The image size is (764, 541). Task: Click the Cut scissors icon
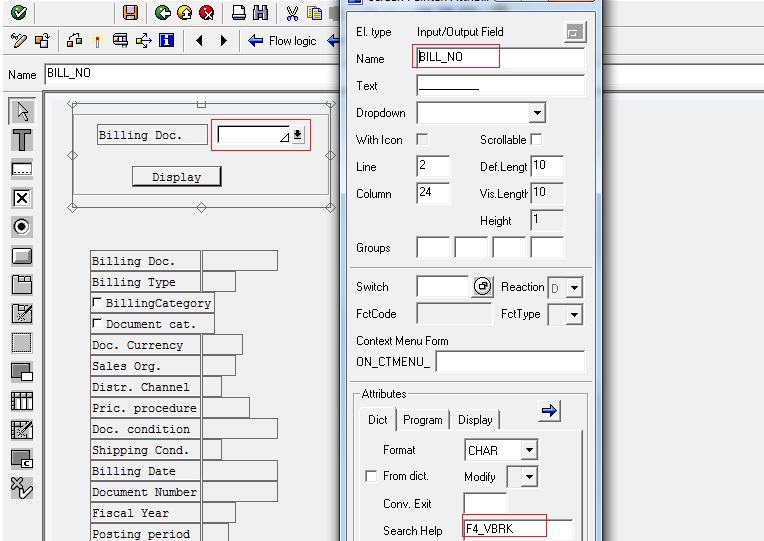click(292, 13)
